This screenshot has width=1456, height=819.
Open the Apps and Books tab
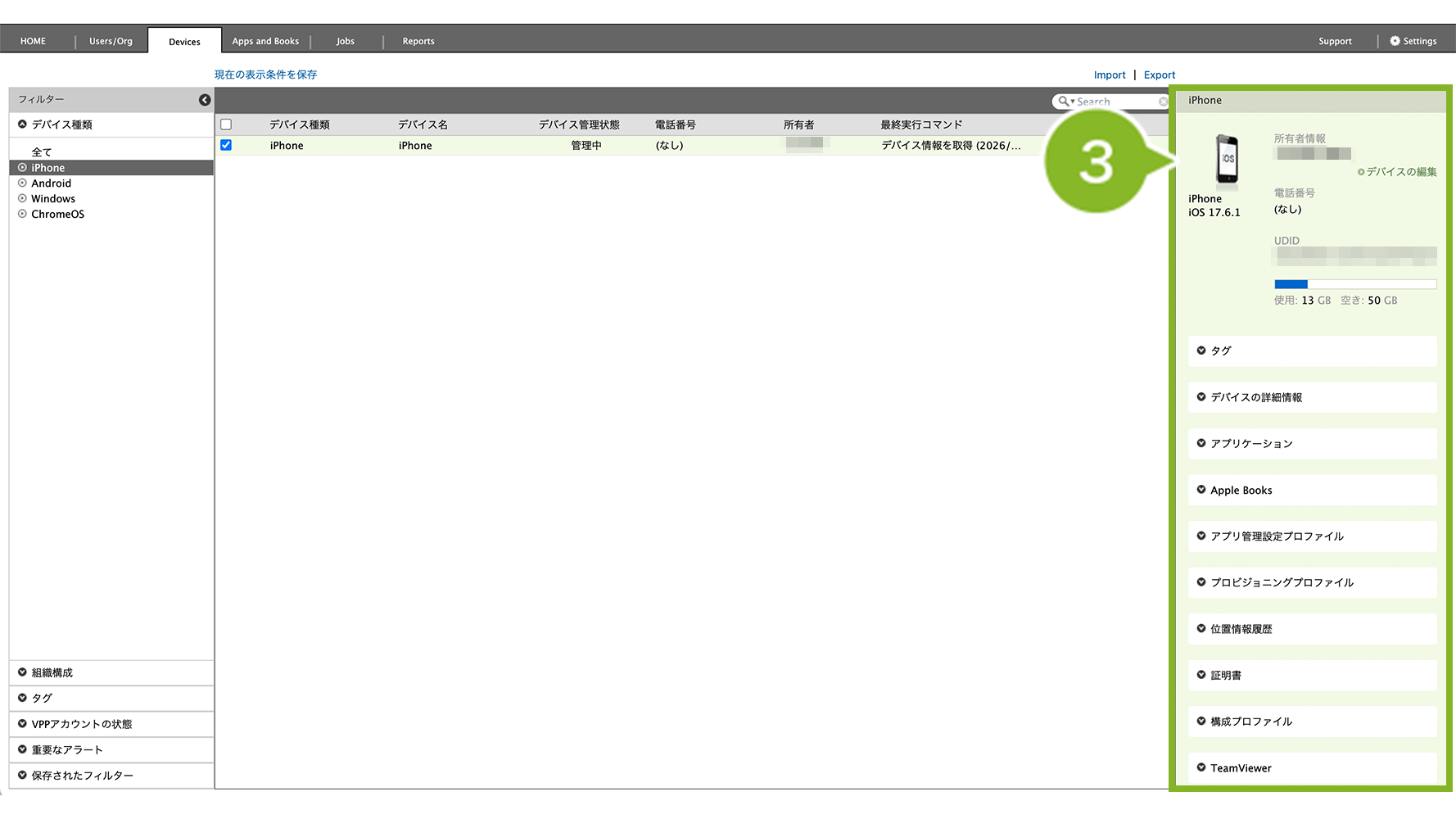tap(265, 41)
